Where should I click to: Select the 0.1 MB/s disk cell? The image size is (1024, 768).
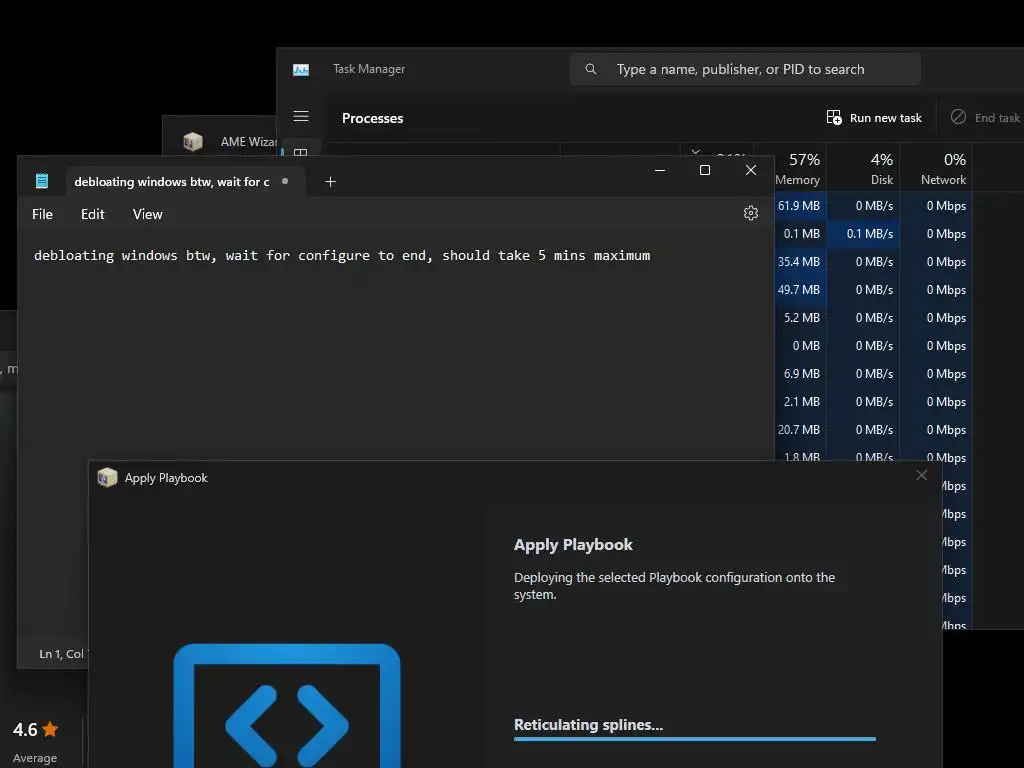pyautogui.click(x=863, y=234)
